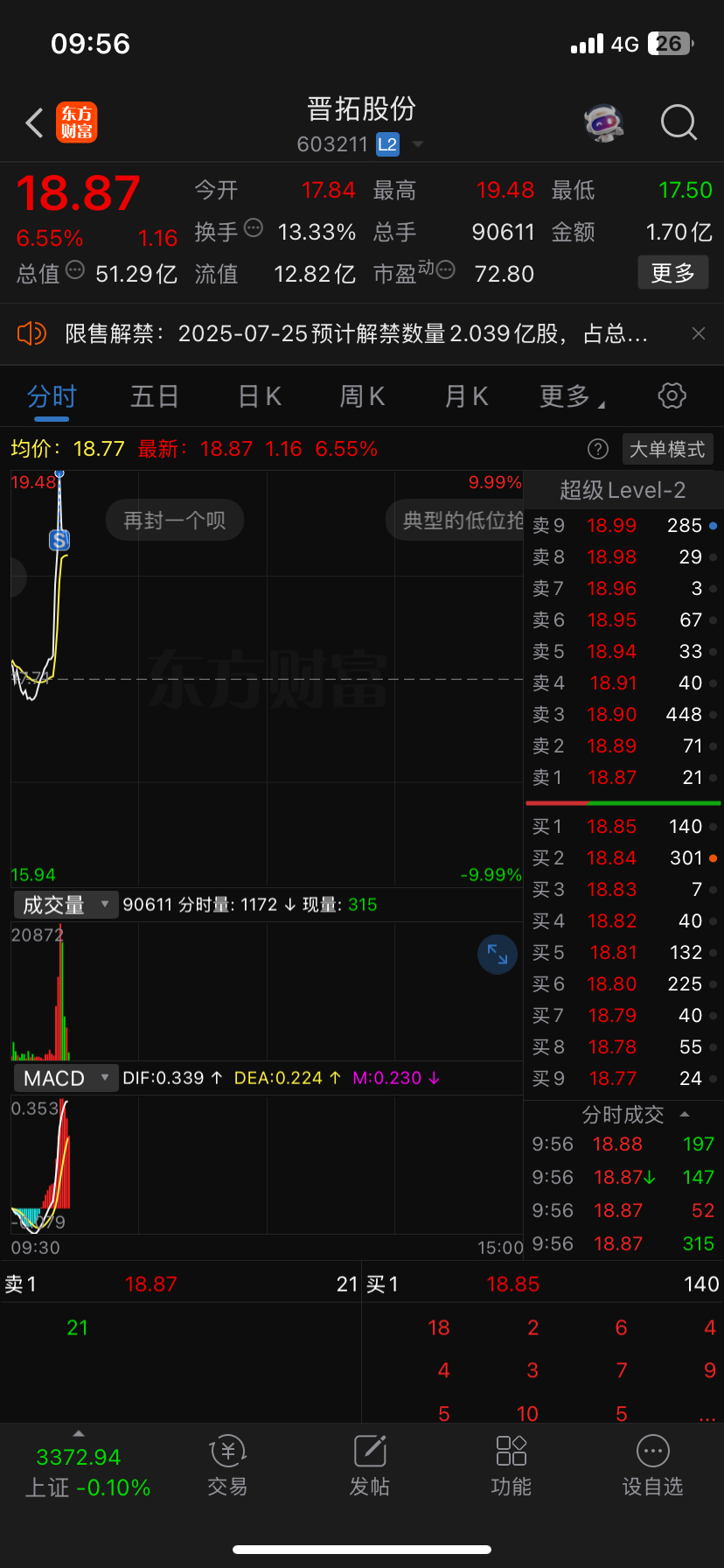Tap the battery indicator in status bar
The width and height of the screenshot is (724, 1568).
coord(671,44)
